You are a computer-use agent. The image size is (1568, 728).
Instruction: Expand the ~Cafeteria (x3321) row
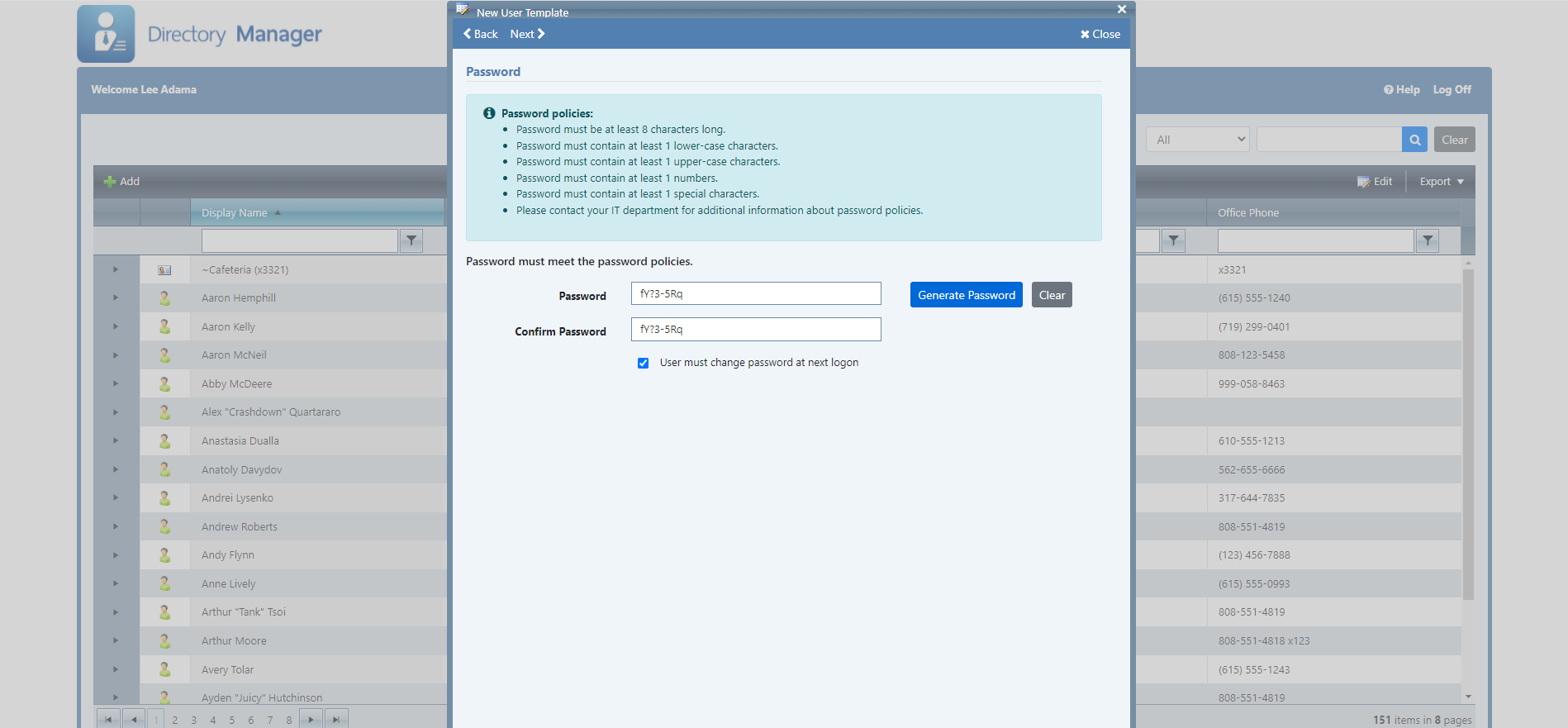[x=116, y=269]
